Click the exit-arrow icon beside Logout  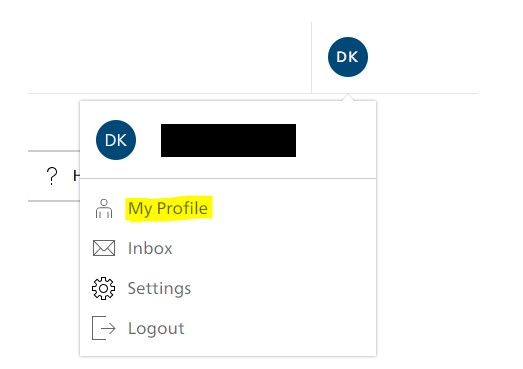pyautogui.click(x=104, y=328)
